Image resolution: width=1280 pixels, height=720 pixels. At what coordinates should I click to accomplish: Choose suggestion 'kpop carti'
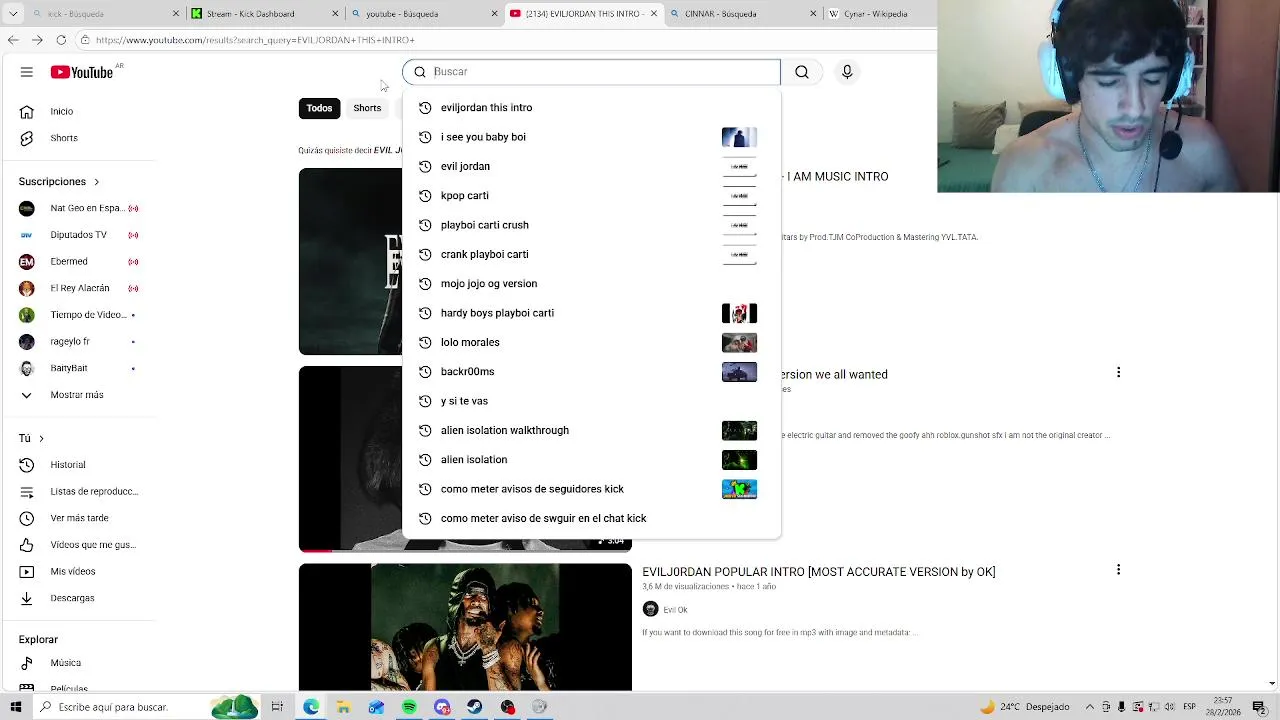(591, 196)
